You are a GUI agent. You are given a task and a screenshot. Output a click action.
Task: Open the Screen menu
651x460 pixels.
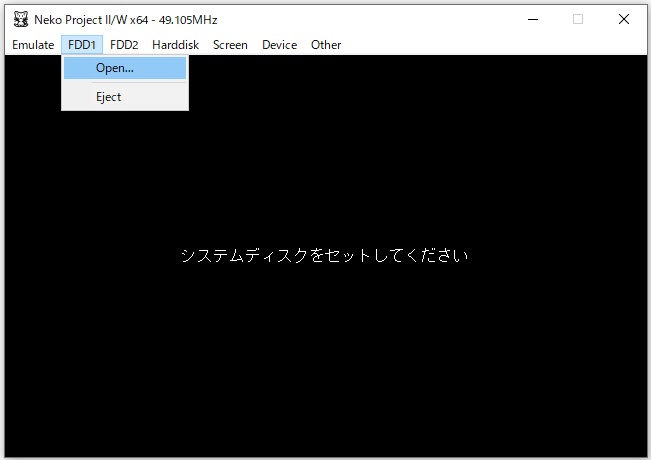pos(230,45)
